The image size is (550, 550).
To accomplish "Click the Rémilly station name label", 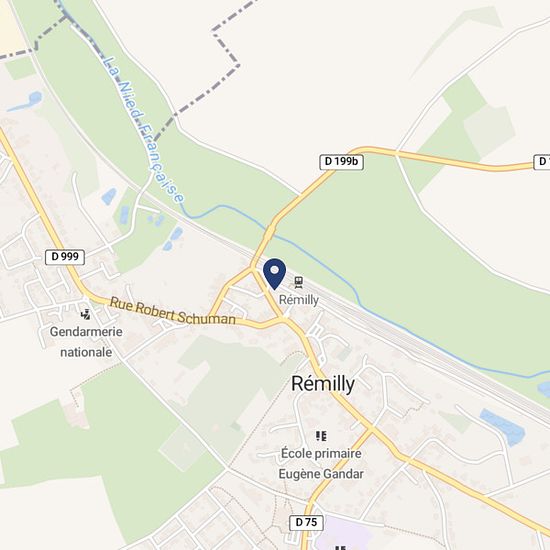I will (299, 300).
